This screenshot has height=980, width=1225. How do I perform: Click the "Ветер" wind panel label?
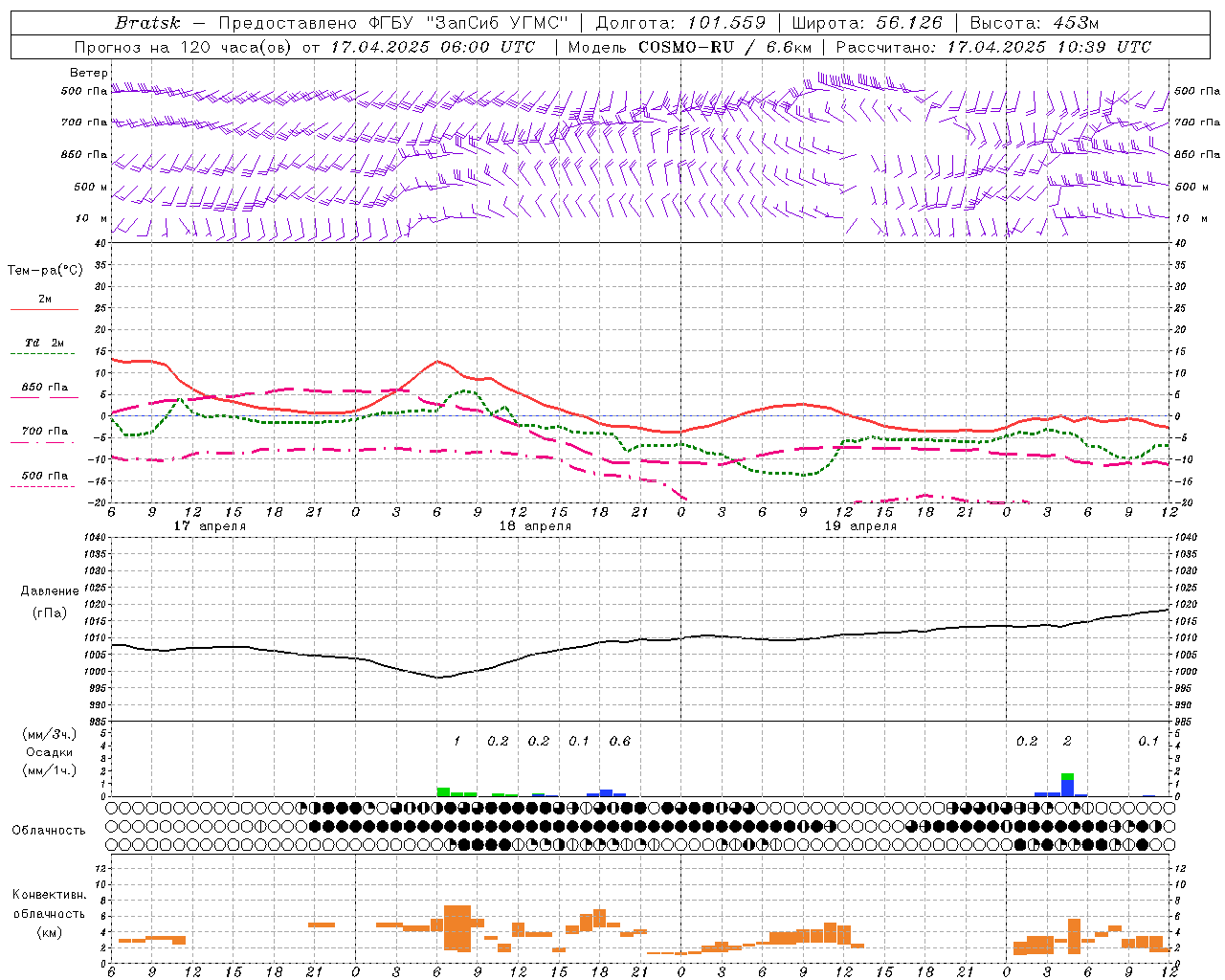point(88,73)
